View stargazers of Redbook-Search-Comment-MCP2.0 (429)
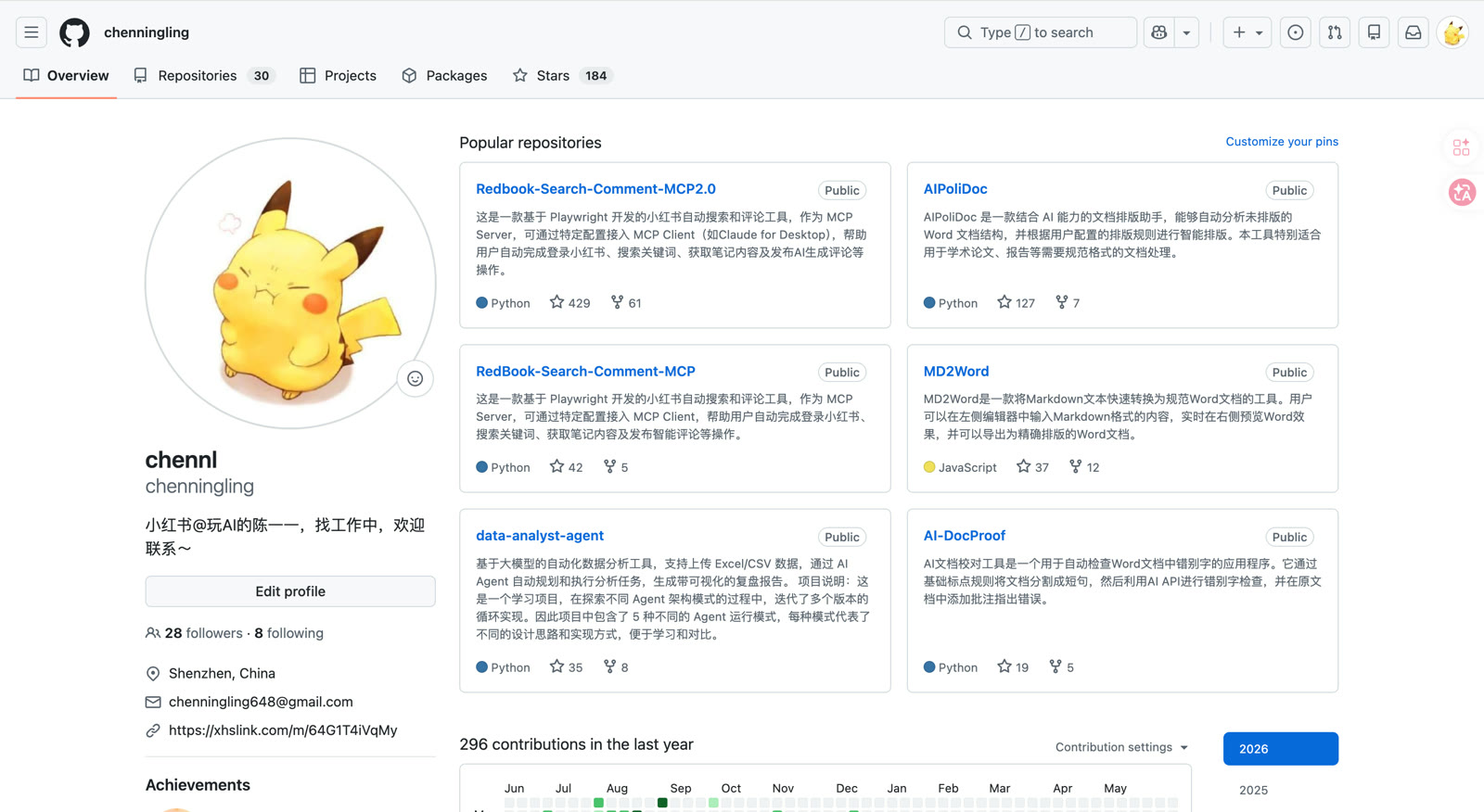The width and height of the screenshot is (1484, 812). (569, 303)
